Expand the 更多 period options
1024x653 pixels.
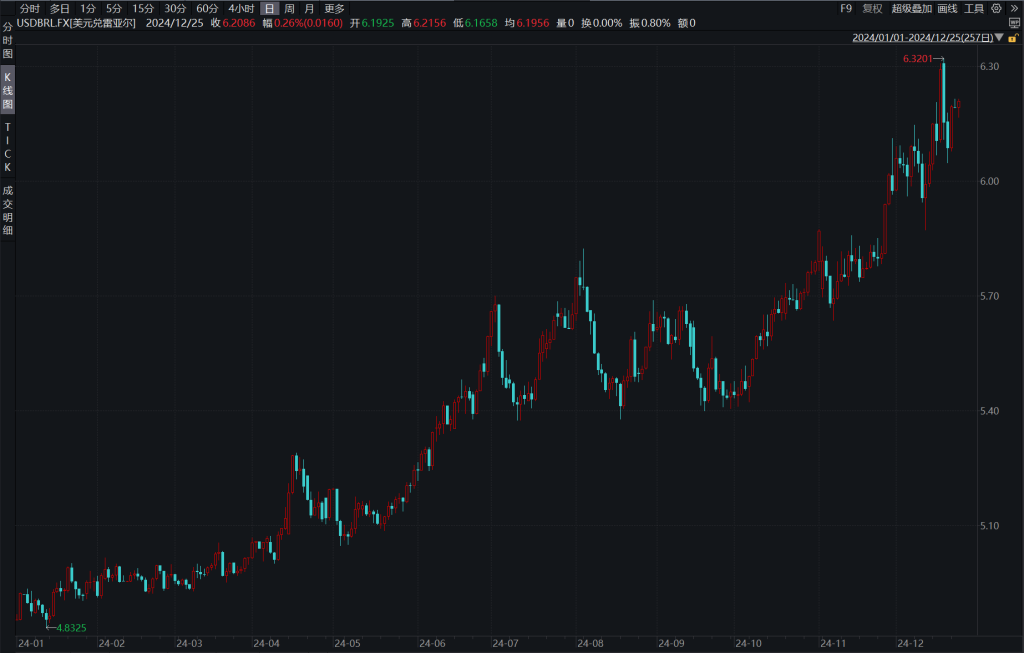pyautogui.click(x=334, y=8)
